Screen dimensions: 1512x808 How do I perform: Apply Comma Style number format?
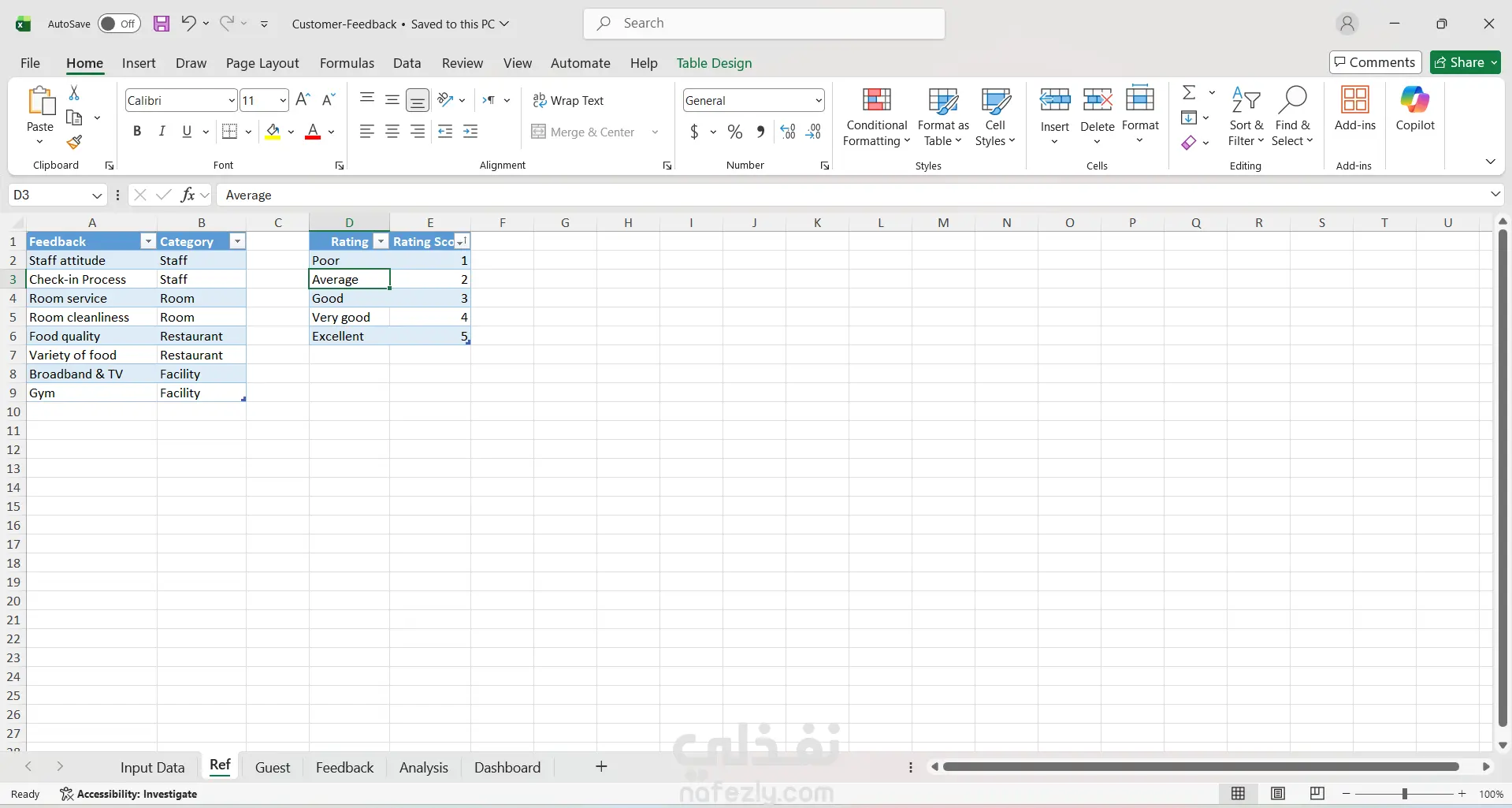(x=760, y=132)
